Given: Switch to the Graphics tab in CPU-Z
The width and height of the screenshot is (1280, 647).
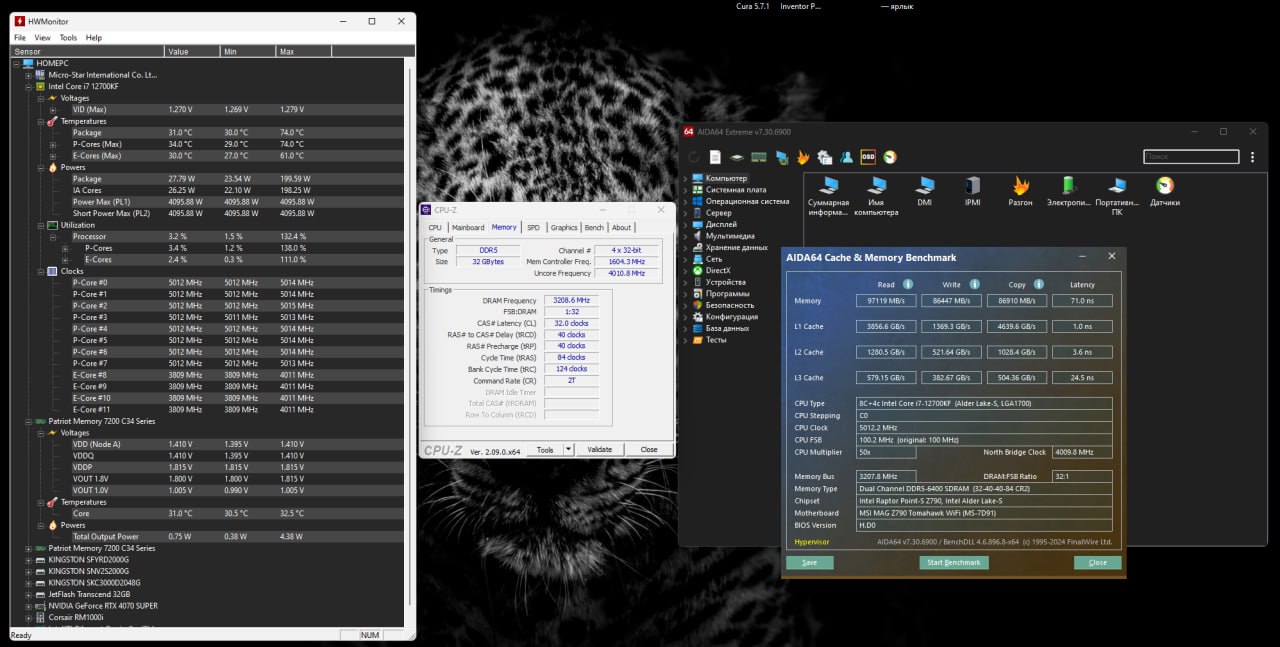Looking at the screenshot, I should (564, 228).
